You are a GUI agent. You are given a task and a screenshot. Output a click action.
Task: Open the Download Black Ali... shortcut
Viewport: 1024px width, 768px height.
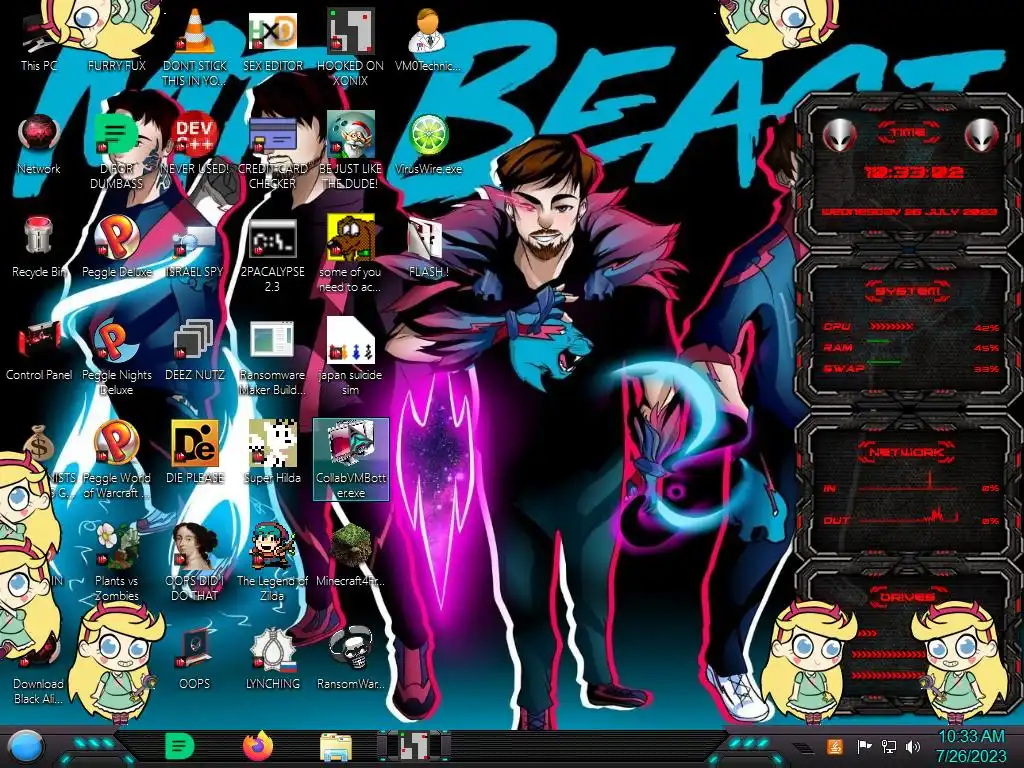click(39, 671)
